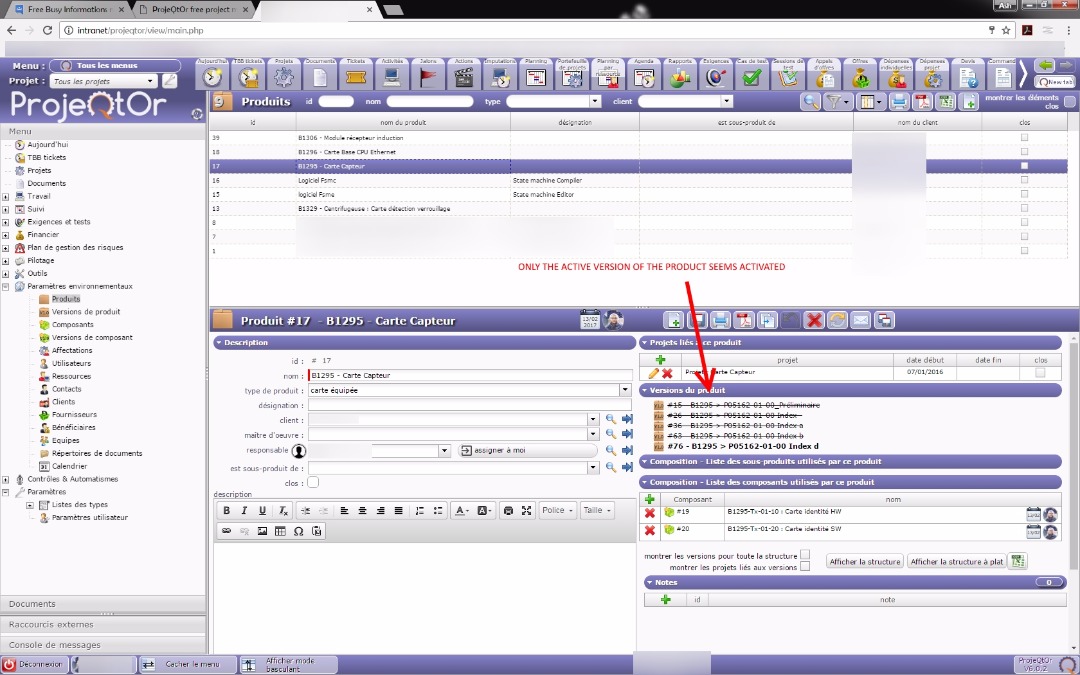Image resolution: width=1080 pixels, height=675 pixels.
Task: Select Composants in the menu tree
Action: 72,324
